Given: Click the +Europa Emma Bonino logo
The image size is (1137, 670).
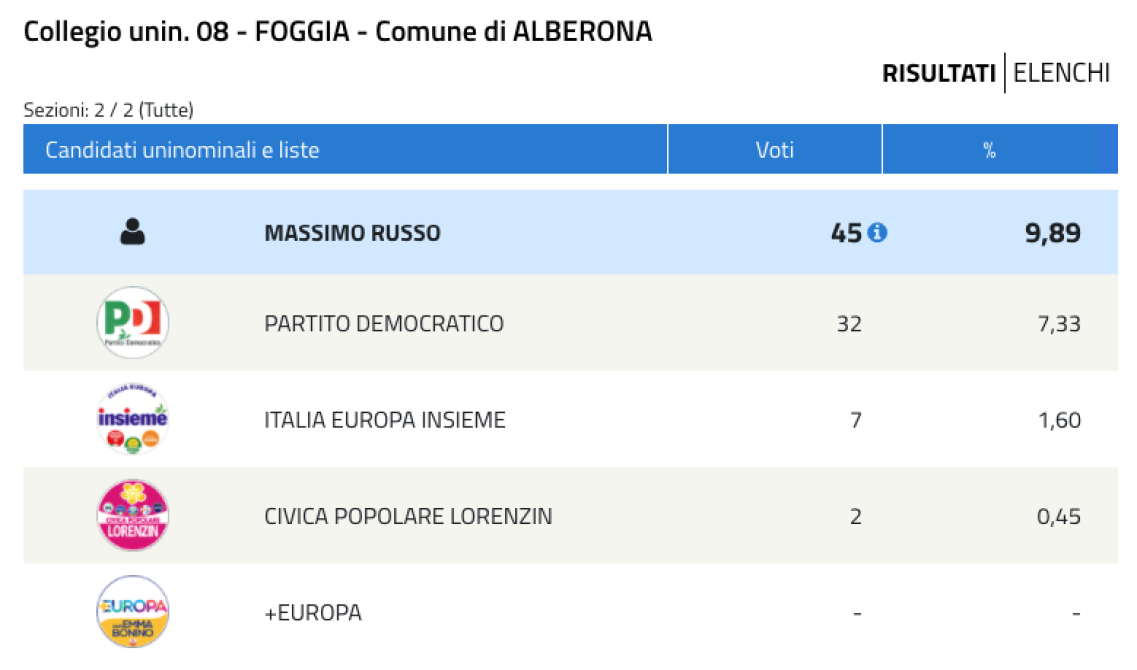Looking at the screenshot, I should (133, 612).
